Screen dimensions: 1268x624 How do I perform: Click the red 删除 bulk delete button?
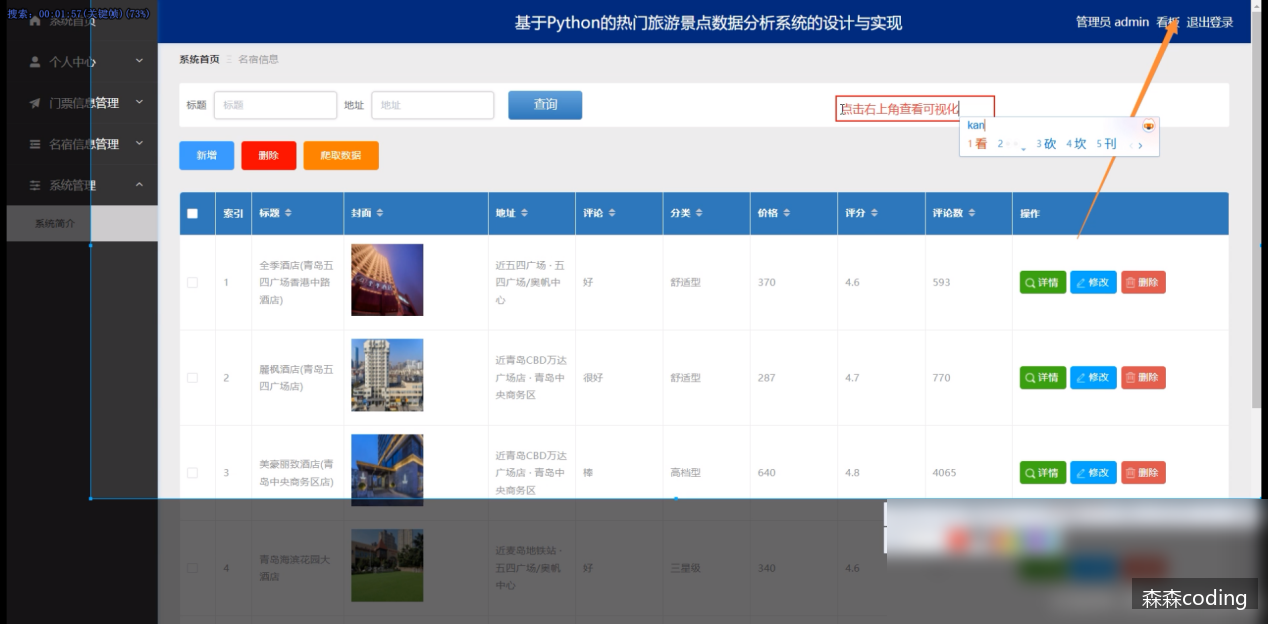(269, 155)
